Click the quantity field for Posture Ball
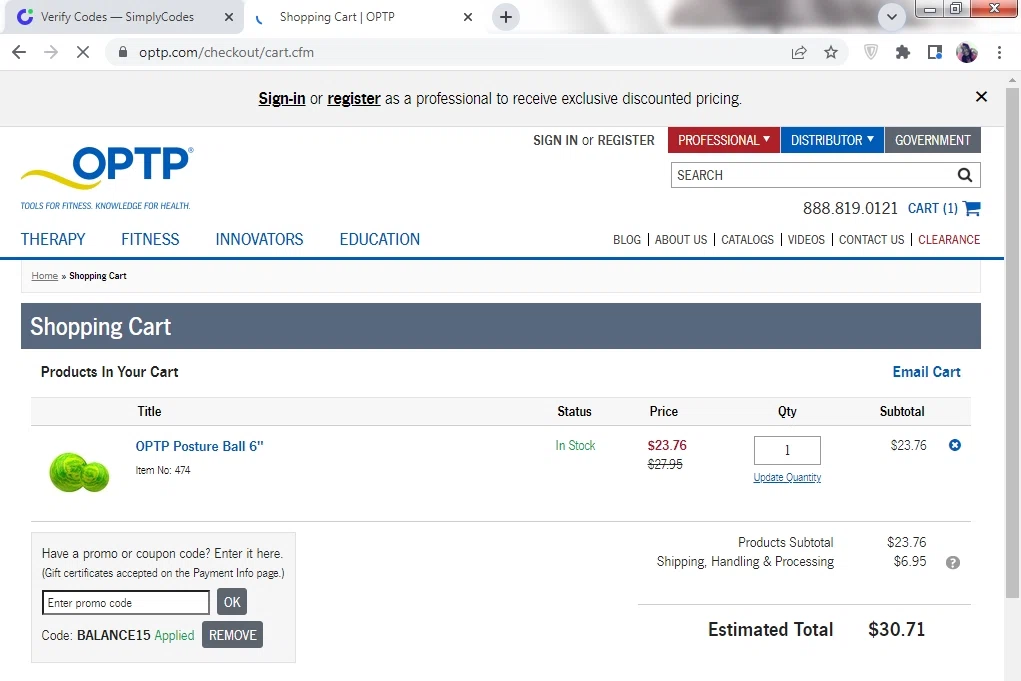 (x=787, y=450)
